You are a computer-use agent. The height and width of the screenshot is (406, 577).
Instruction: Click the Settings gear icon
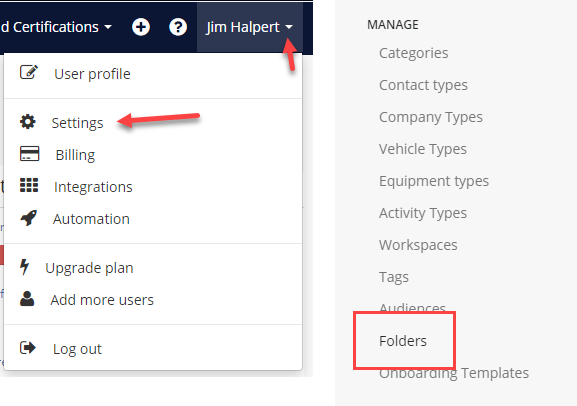(28, 122)
